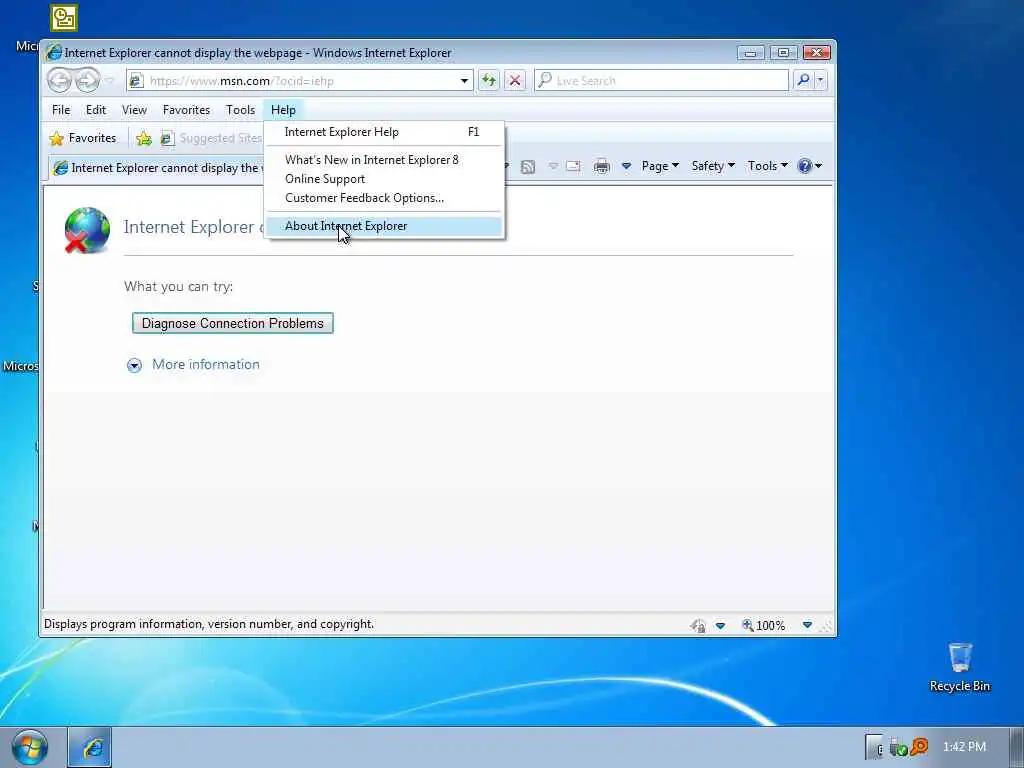Open the Safety command bar dropdown
Screen dimensions: 1024x768
tap(712, 166)
